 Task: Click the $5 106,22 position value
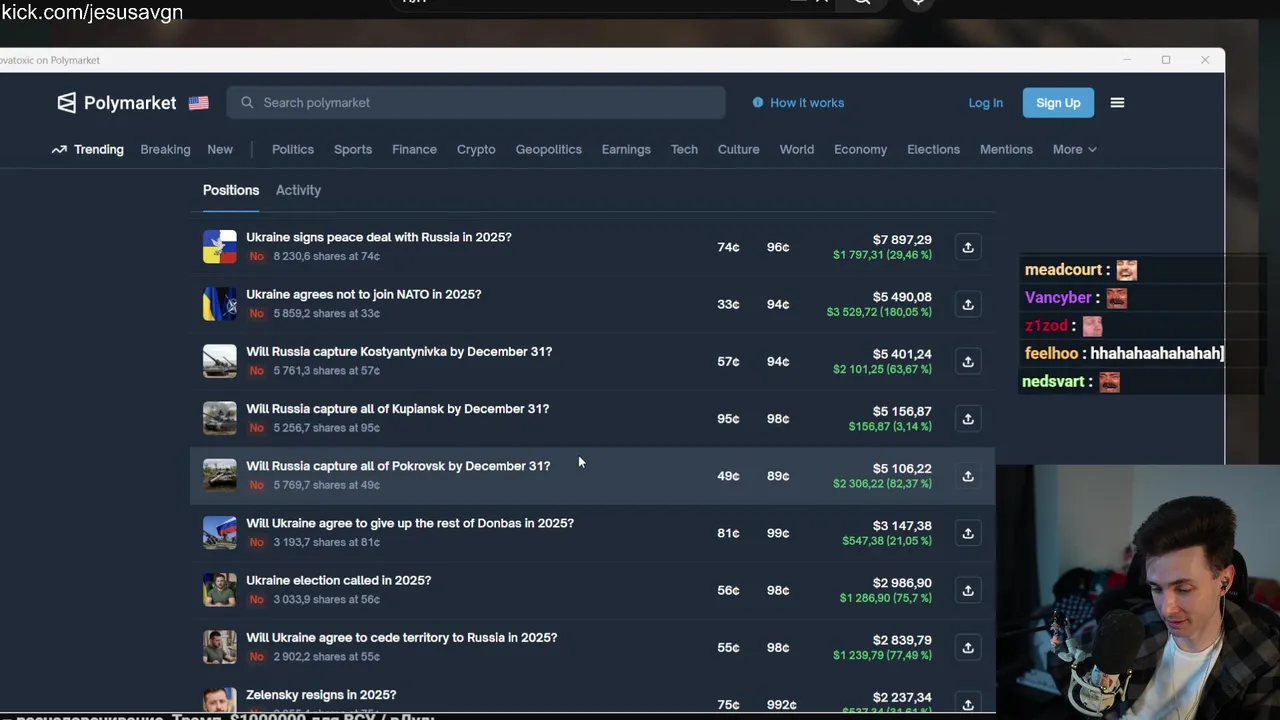(902, 468)
